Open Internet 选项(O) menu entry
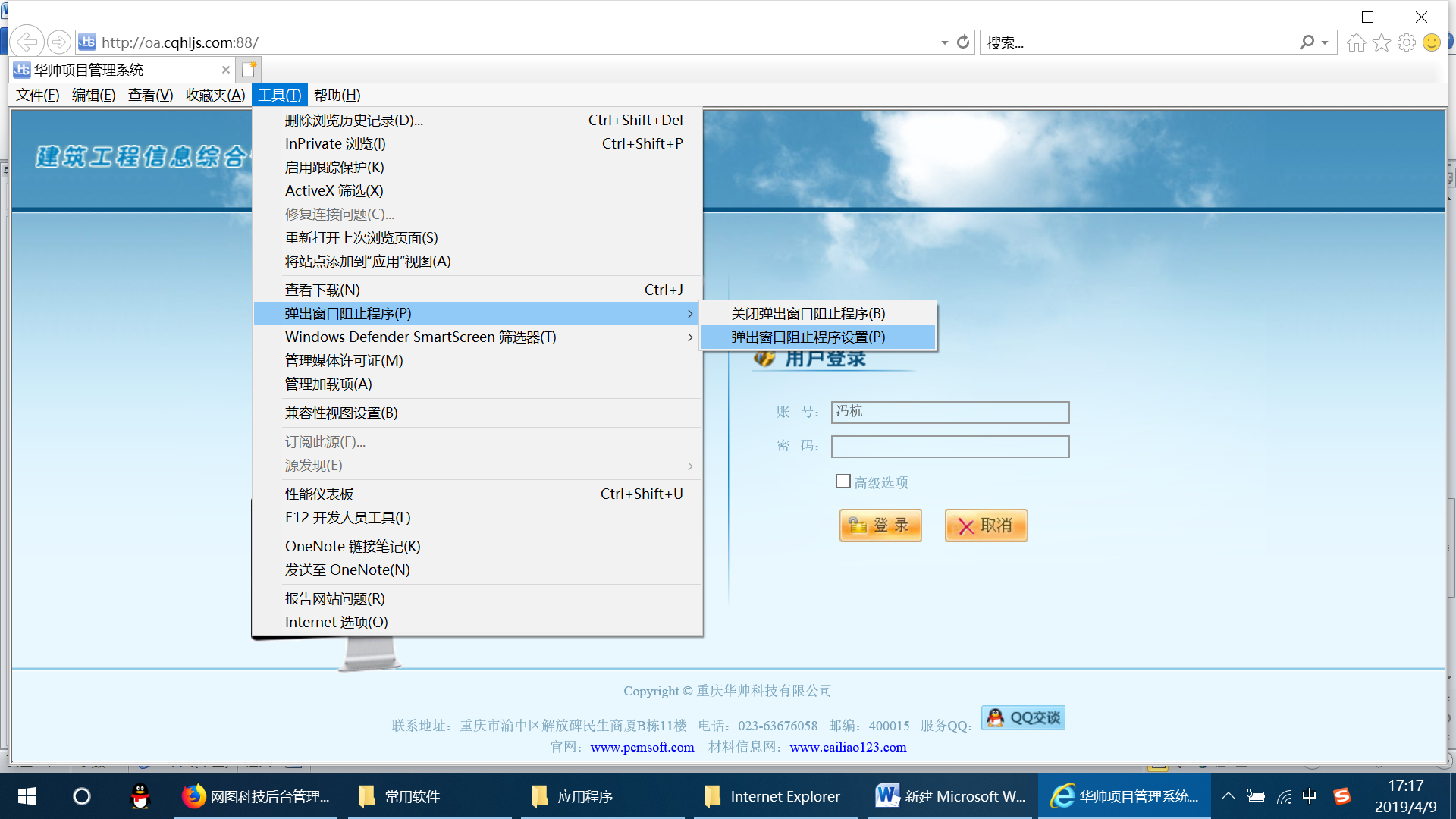The height and width of the screenshot is (819, 1456). click(336, 622)
